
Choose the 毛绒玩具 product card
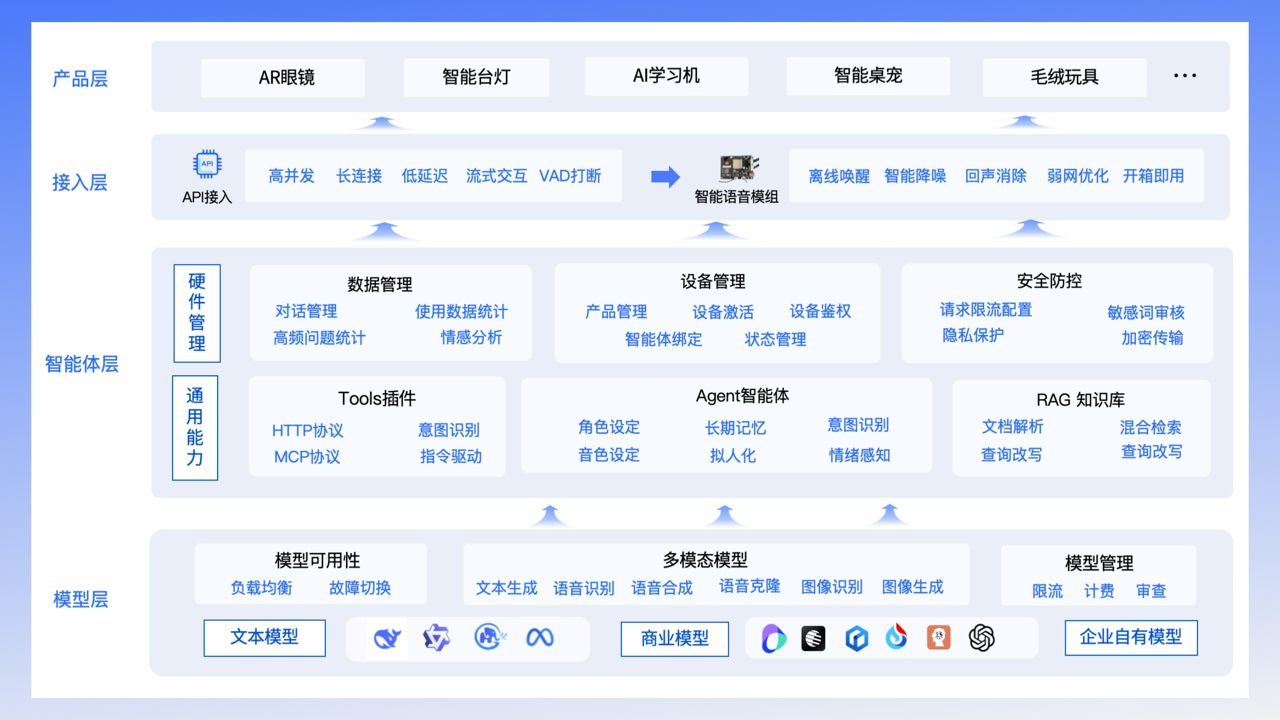[x=1065, y=77]
